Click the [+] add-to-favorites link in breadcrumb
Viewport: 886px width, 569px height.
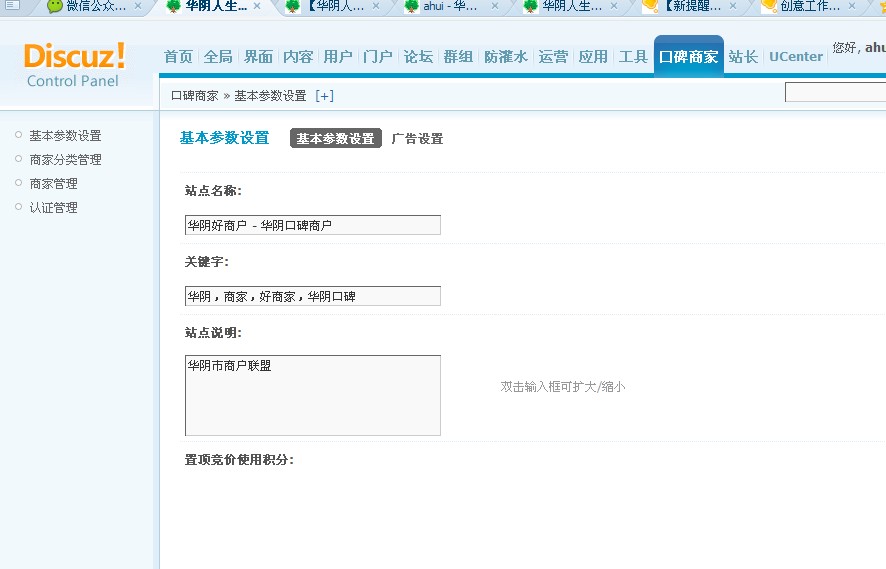pyautogui.click(x=324, y=96)
